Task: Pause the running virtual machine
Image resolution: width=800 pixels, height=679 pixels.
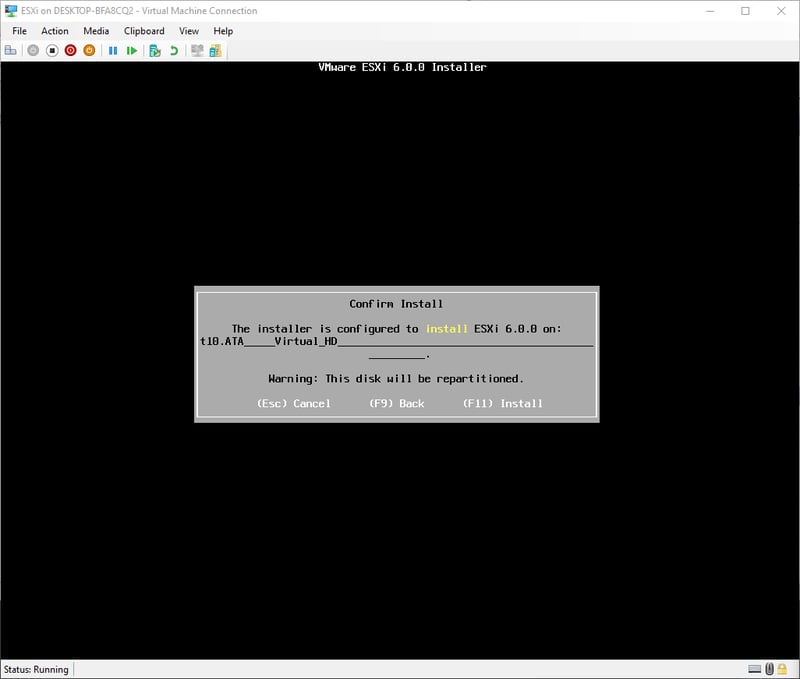Action: pyautogui.click(x=113, y=50)
